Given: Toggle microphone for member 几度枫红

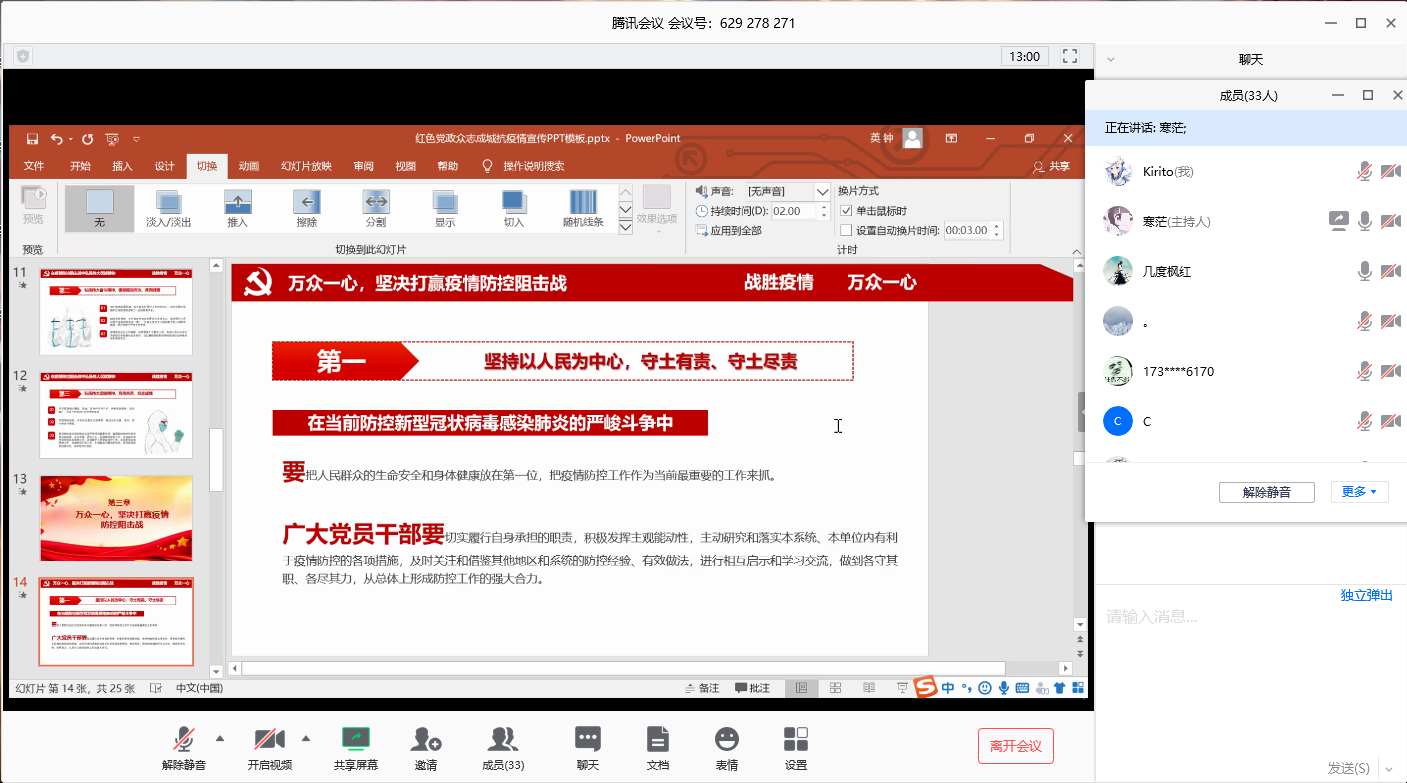Looking at the screenshot, I should coord(1364,271).
